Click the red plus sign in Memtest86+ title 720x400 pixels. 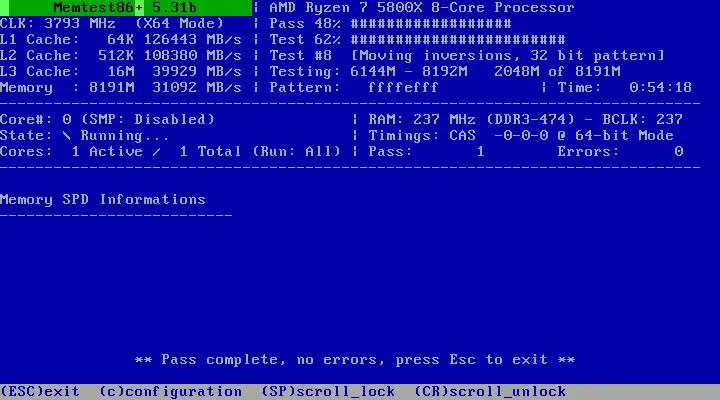pos(139,8)
